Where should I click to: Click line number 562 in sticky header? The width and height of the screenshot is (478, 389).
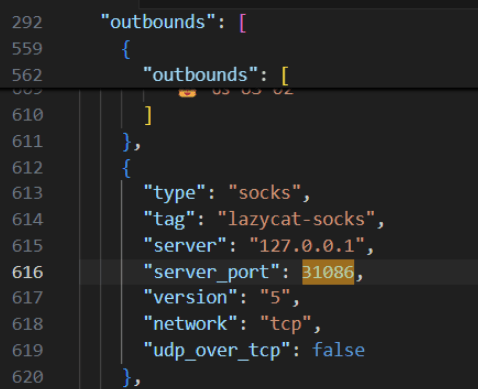click(x=27, y=75)
